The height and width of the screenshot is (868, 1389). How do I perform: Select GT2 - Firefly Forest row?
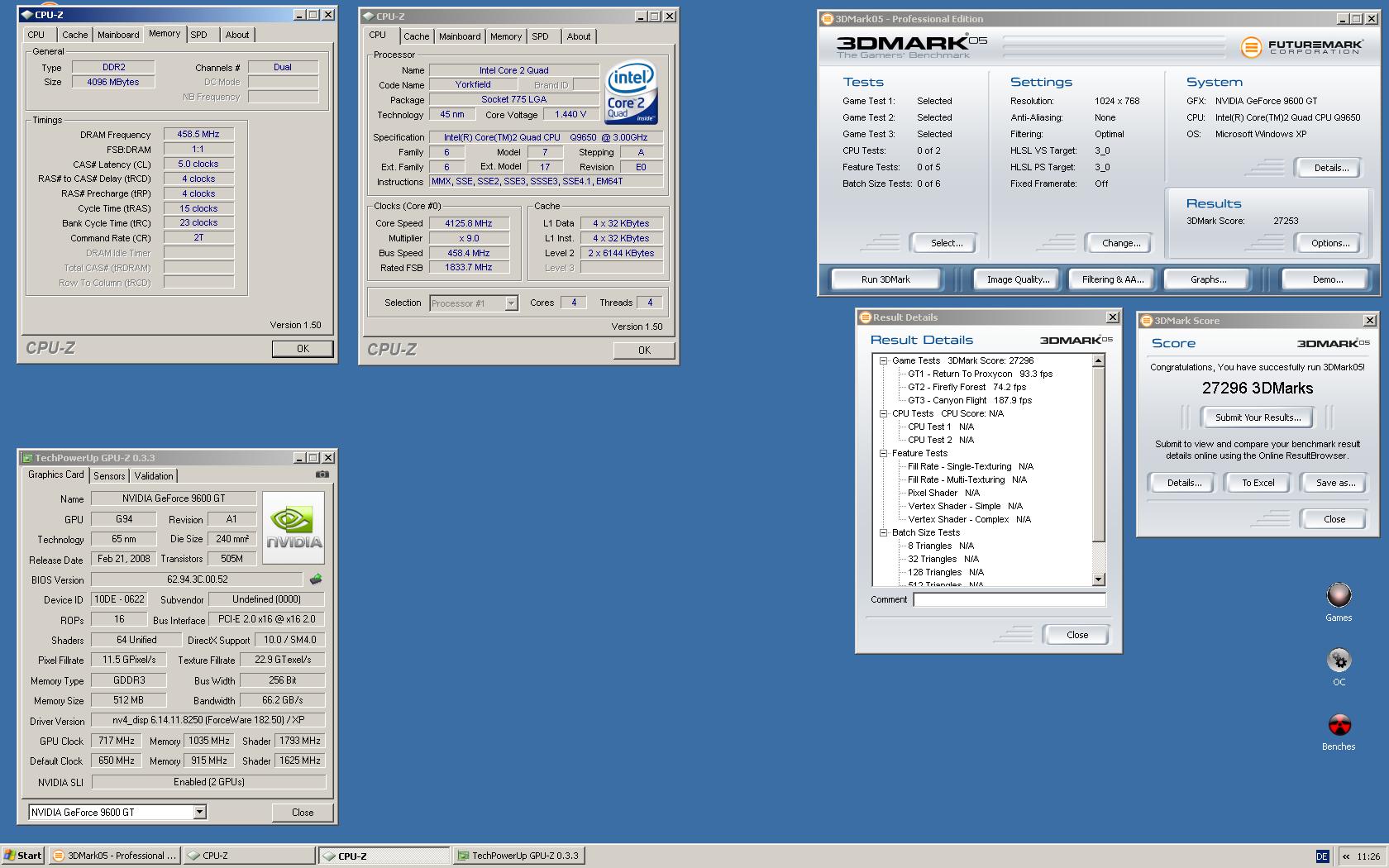click(967, 387)
